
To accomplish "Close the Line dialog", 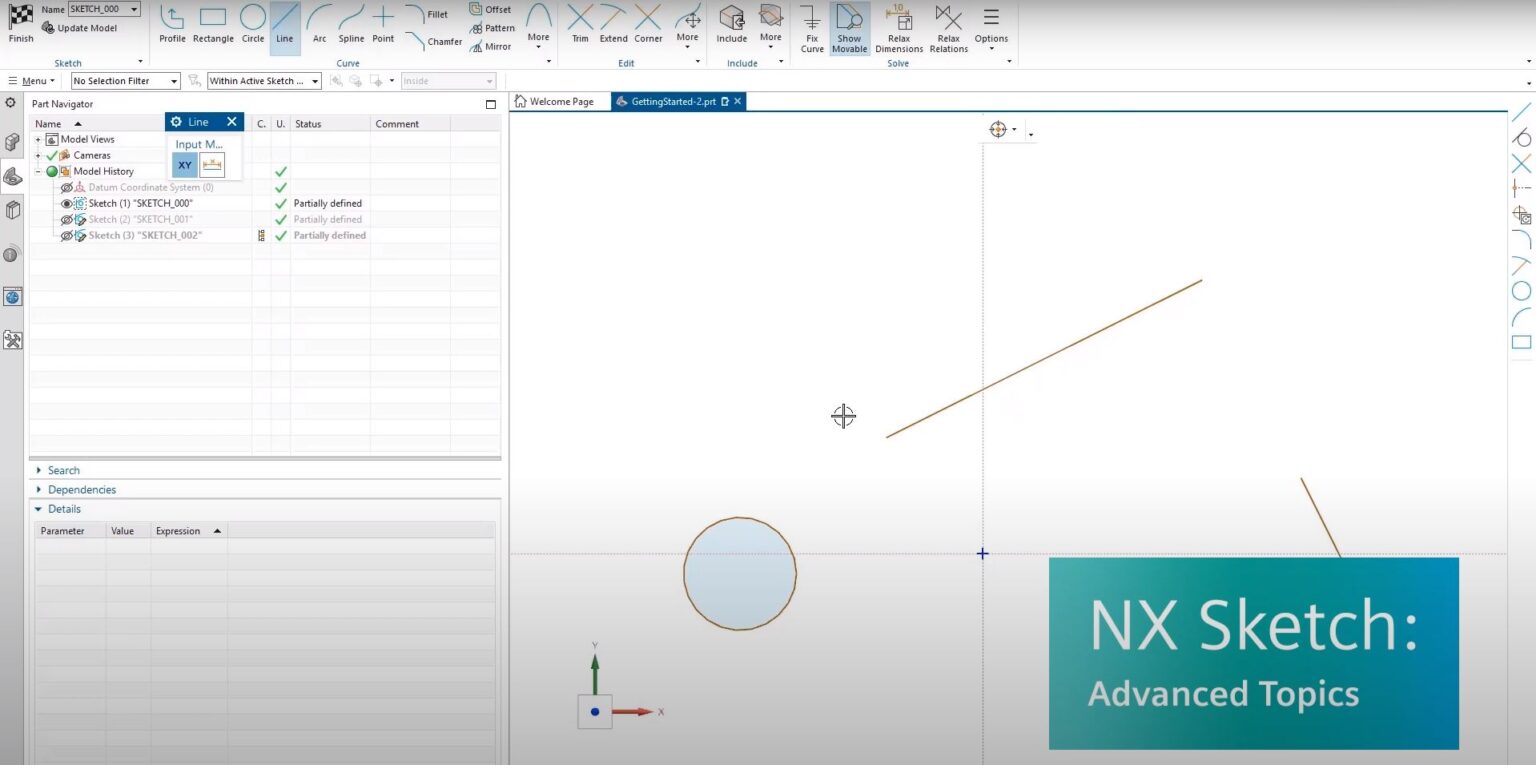I will tap(232, 122).
